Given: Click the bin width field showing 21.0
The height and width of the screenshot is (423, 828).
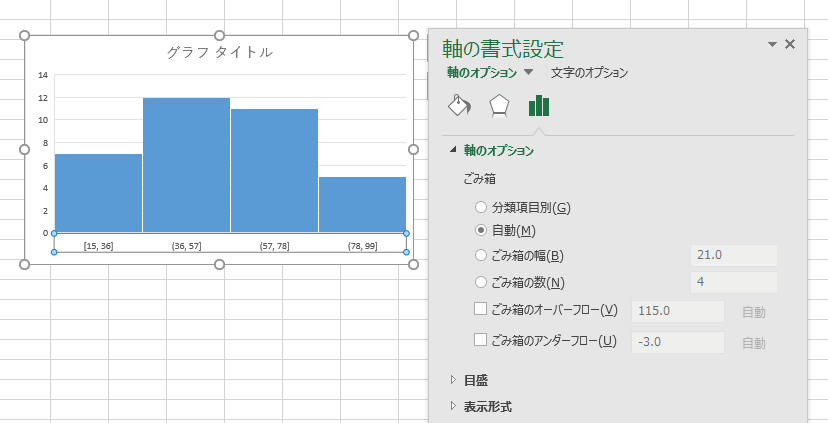Looking at the screenshot, I should click(x=733, y=255).
